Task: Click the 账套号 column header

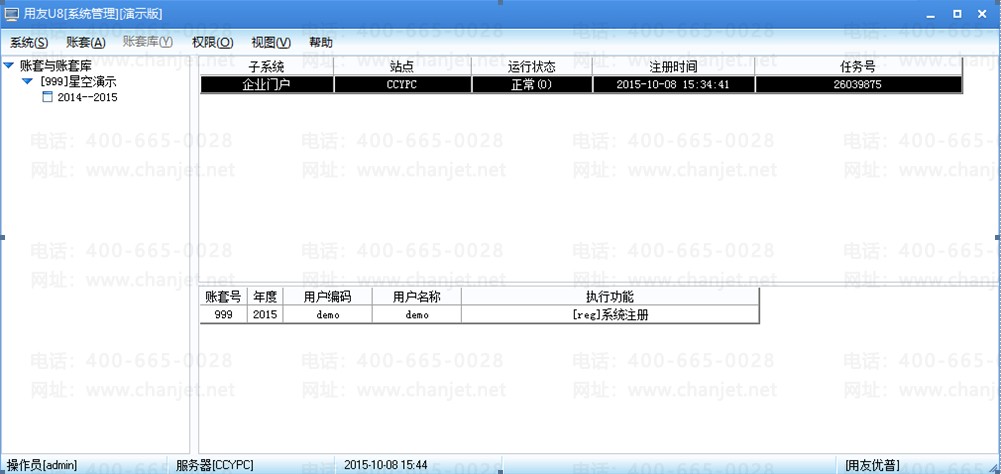Action: [223, 297]
